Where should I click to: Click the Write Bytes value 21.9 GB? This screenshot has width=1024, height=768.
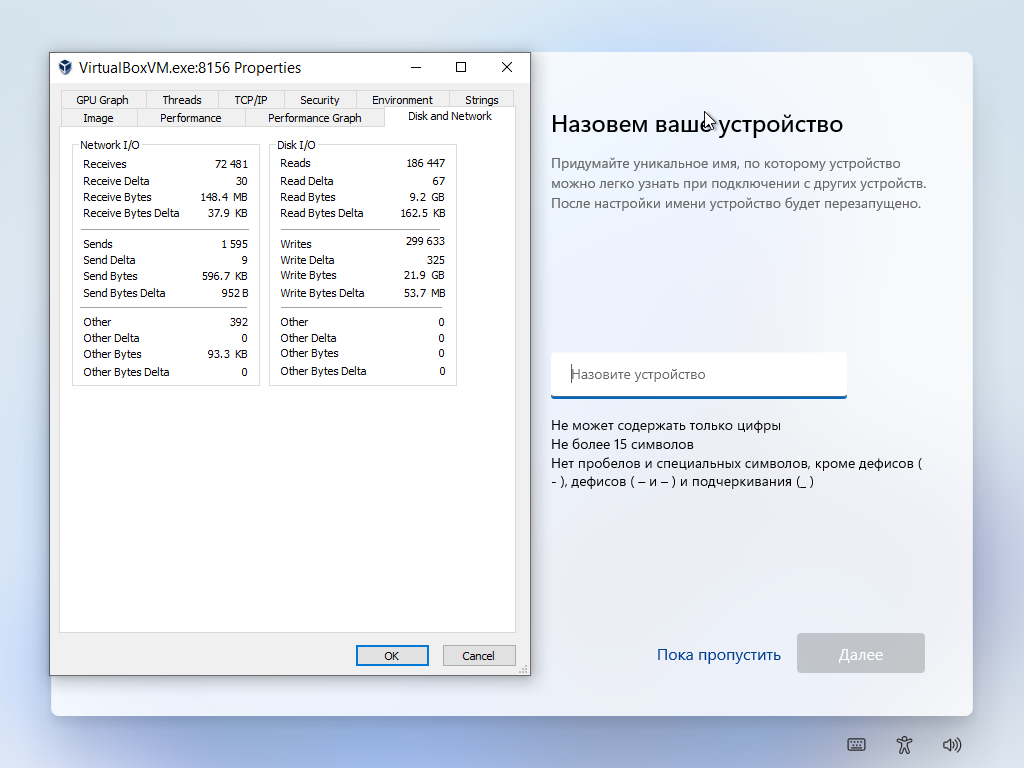click(424, 276)
